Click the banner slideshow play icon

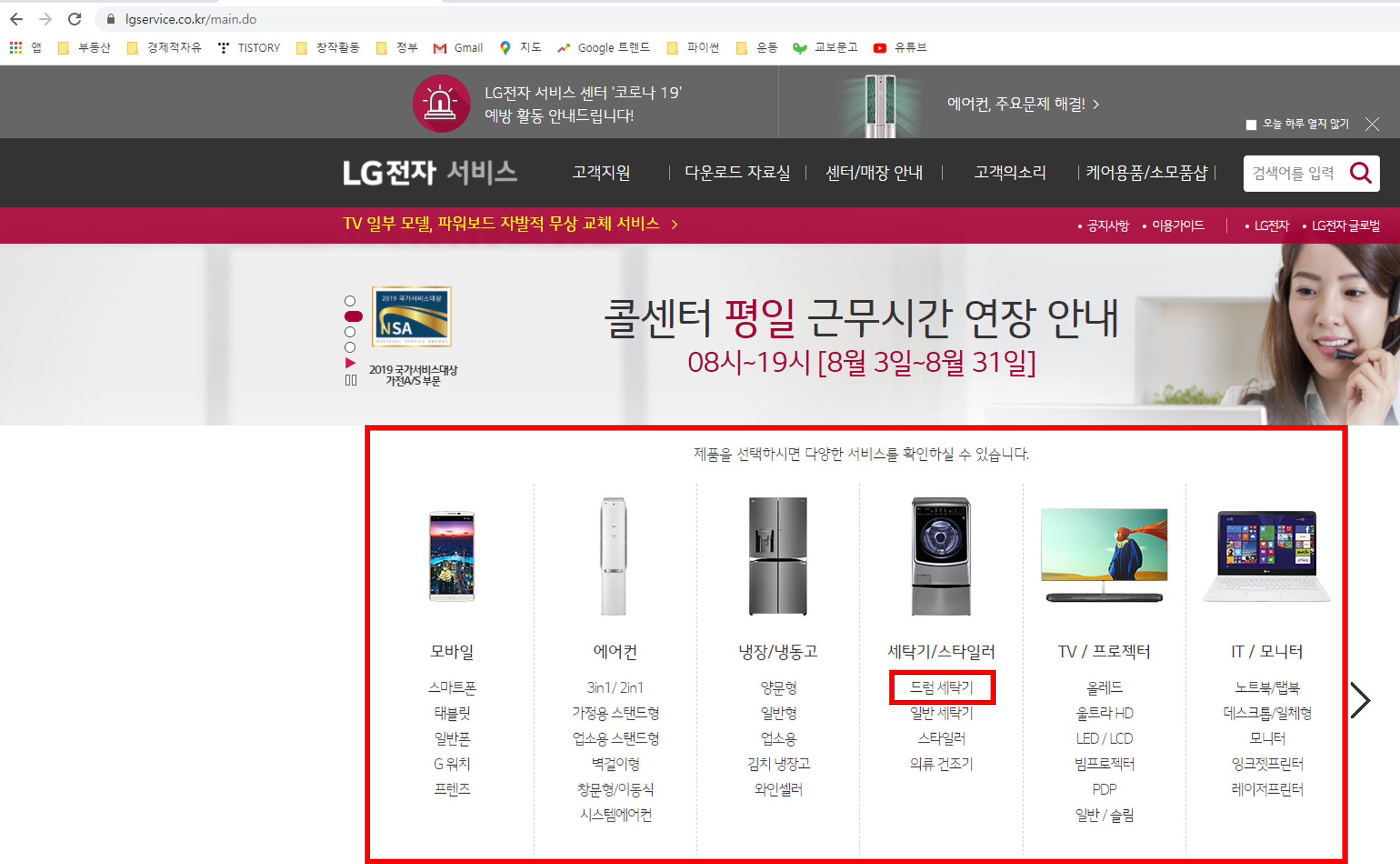tap(350, 363)
